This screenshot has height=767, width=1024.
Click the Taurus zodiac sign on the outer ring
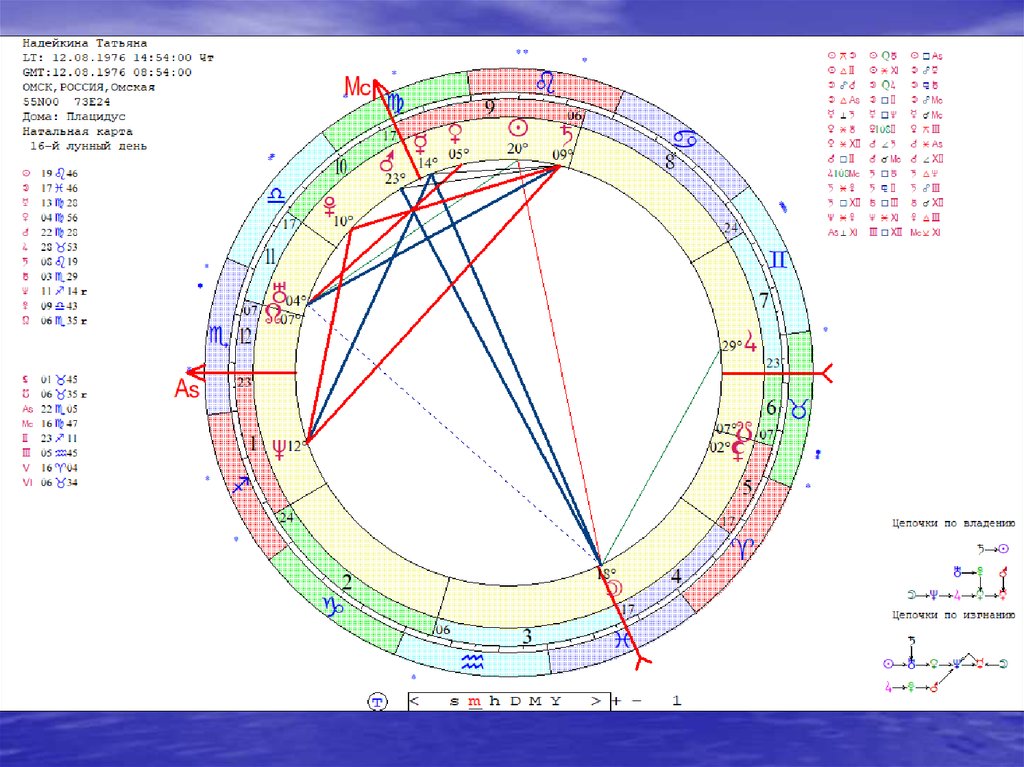pos(799,407)
